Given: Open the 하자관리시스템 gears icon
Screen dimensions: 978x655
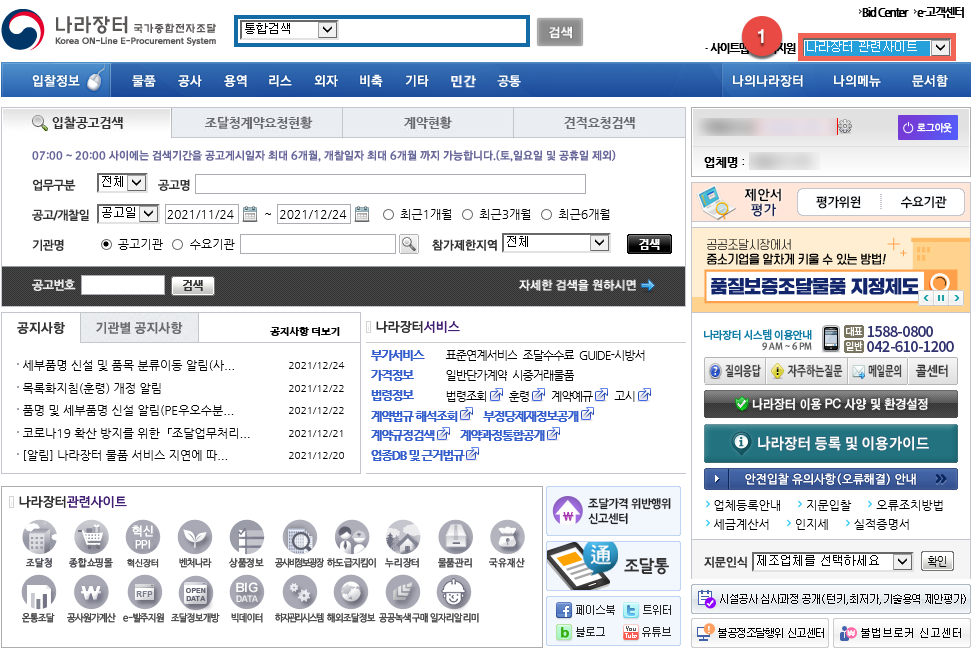Looking at the screenshot, I should click(299, 592).
